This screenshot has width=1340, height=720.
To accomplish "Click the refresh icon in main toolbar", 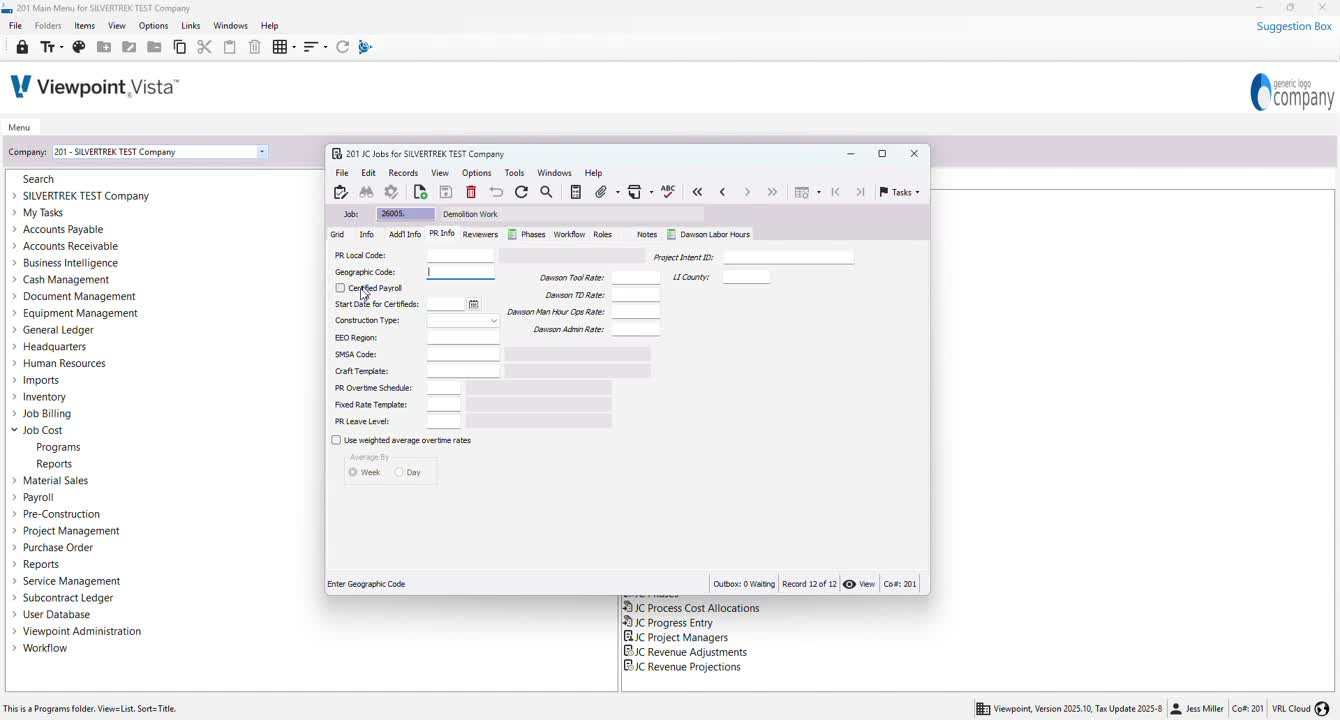I will 343,47.
